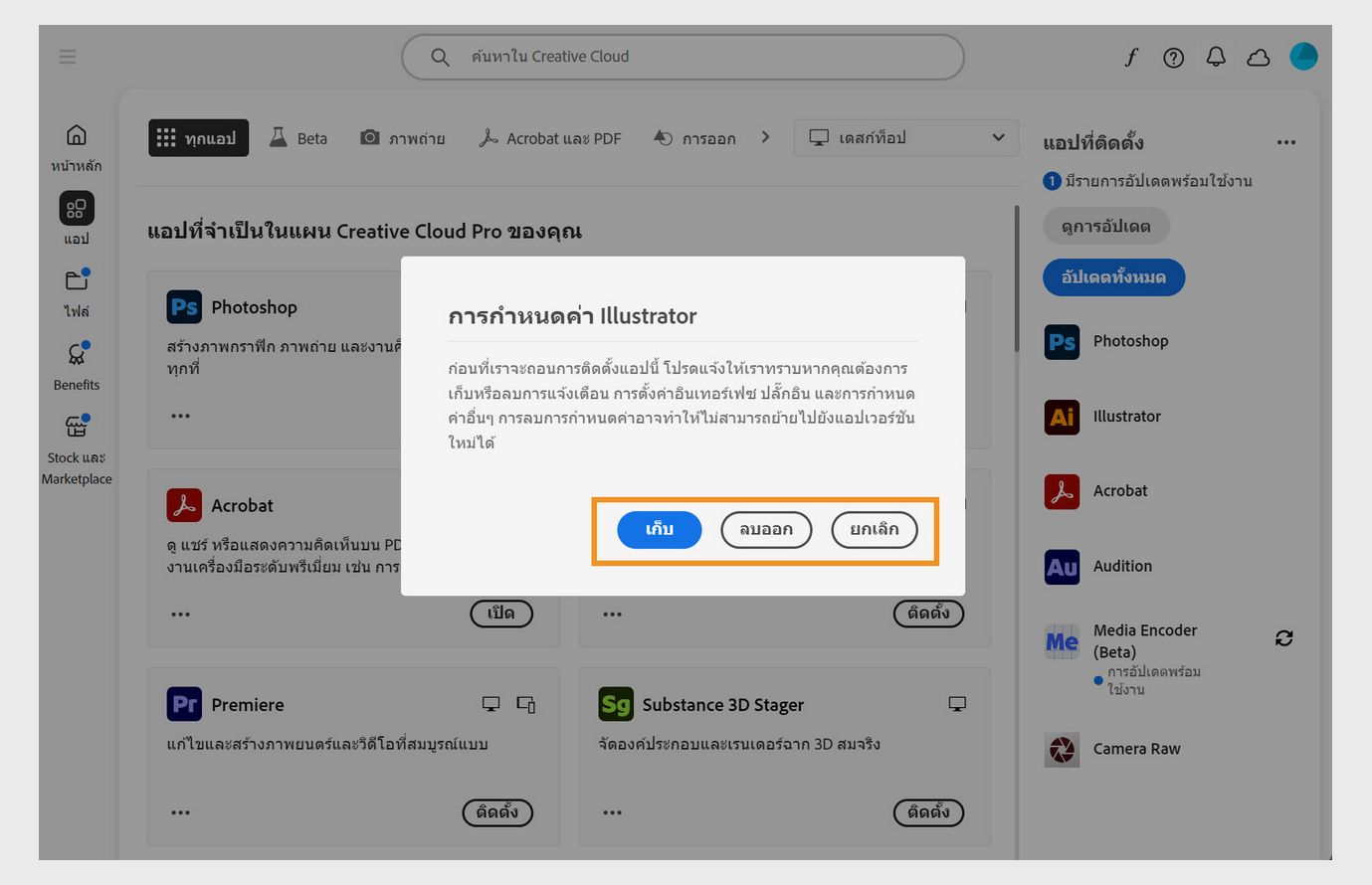Click the app list vertical scrollbar

pyautogui.click(x=1016, y=278)
